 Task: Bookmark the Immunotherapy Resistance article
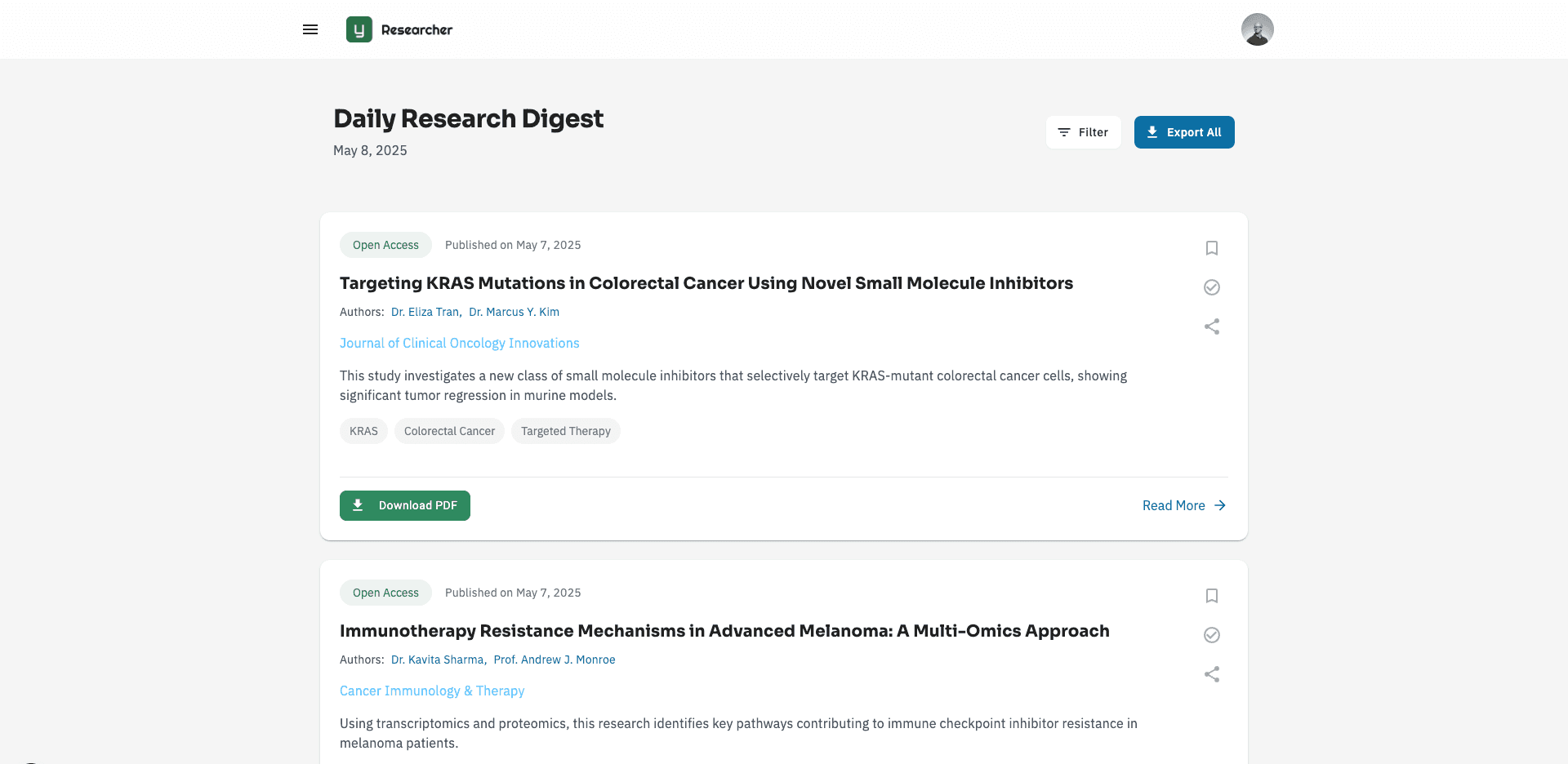click(x=1212, y=596)
